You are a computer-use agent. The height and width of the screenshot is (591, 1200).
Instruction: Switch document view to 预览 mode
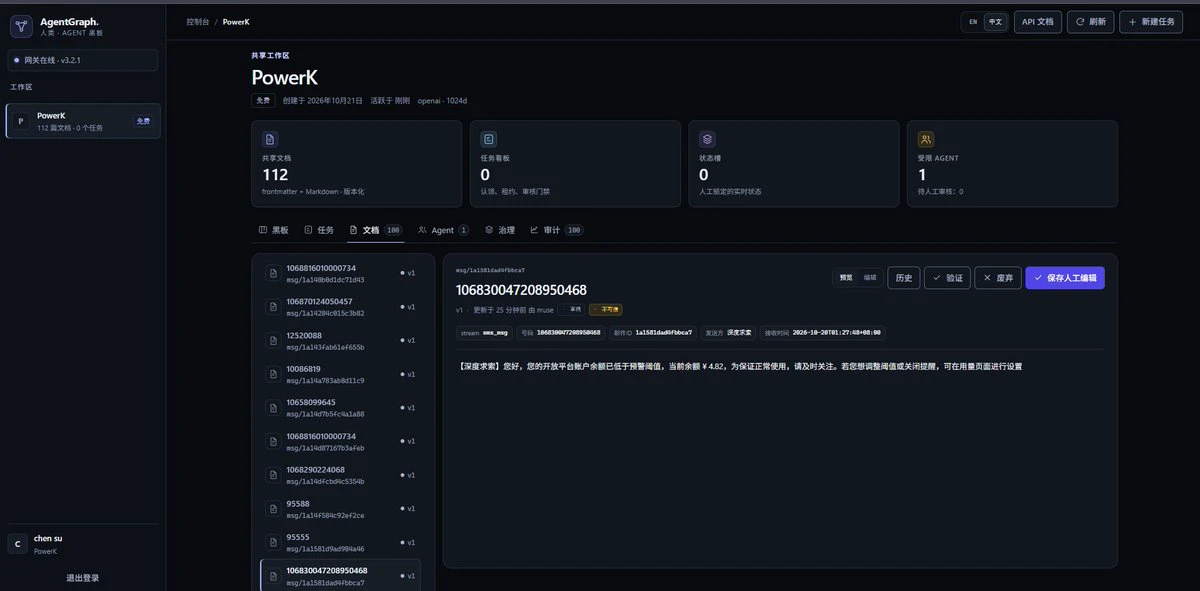coord(846,278)
